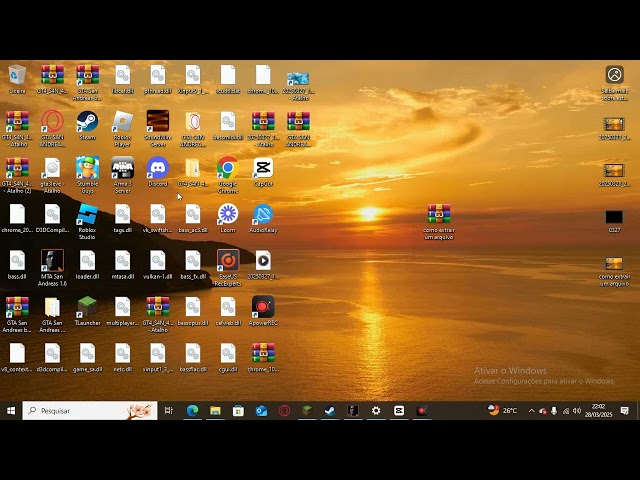
Task: Click the microphone tray icon
Action: click(x=554, y=411)
